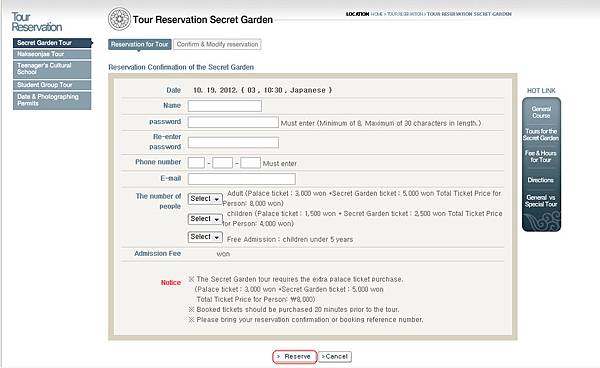Click the Tour Reservation breadcrumb link
600x368 pixels.
coord(405,14)
